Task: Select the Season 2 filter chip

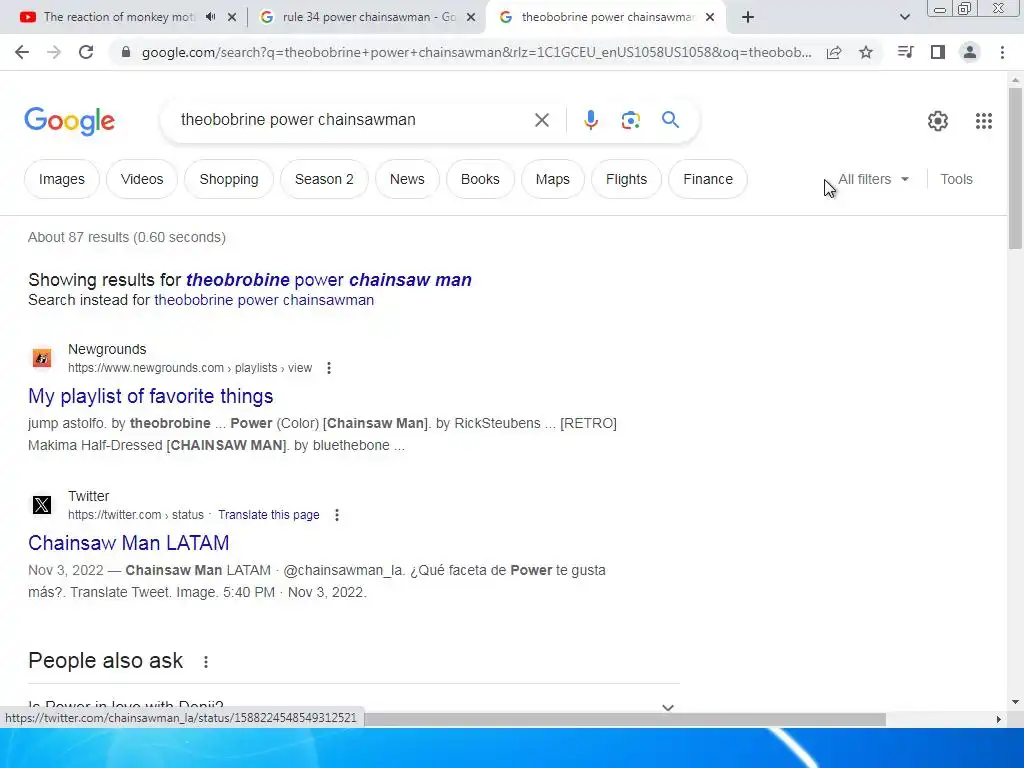Action: [x=324, y=179]
